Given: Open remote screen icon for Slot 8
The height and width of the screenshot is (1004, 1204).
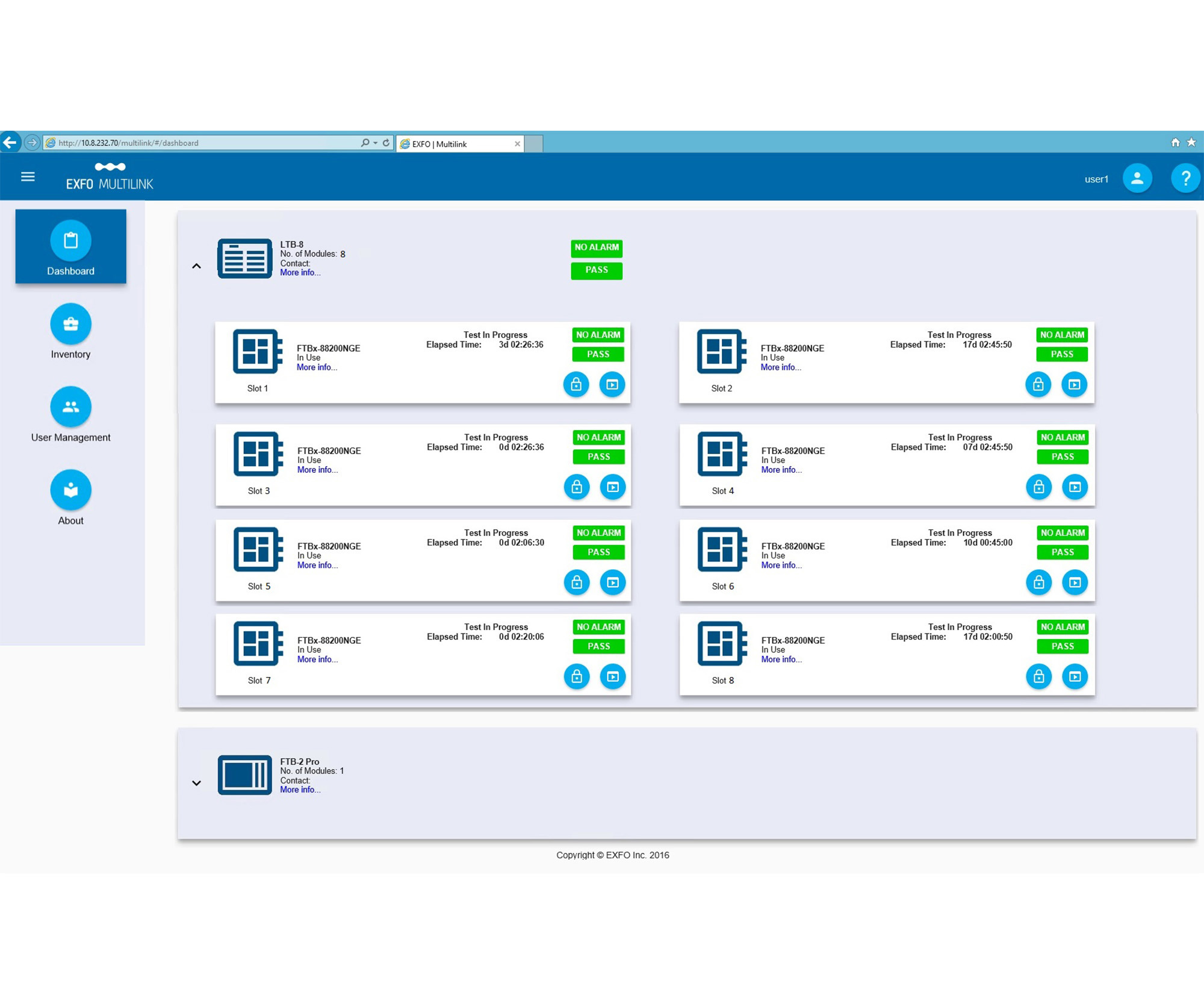Looking at the screenshot, I should pyautogui.click(x=1075, y=676).
